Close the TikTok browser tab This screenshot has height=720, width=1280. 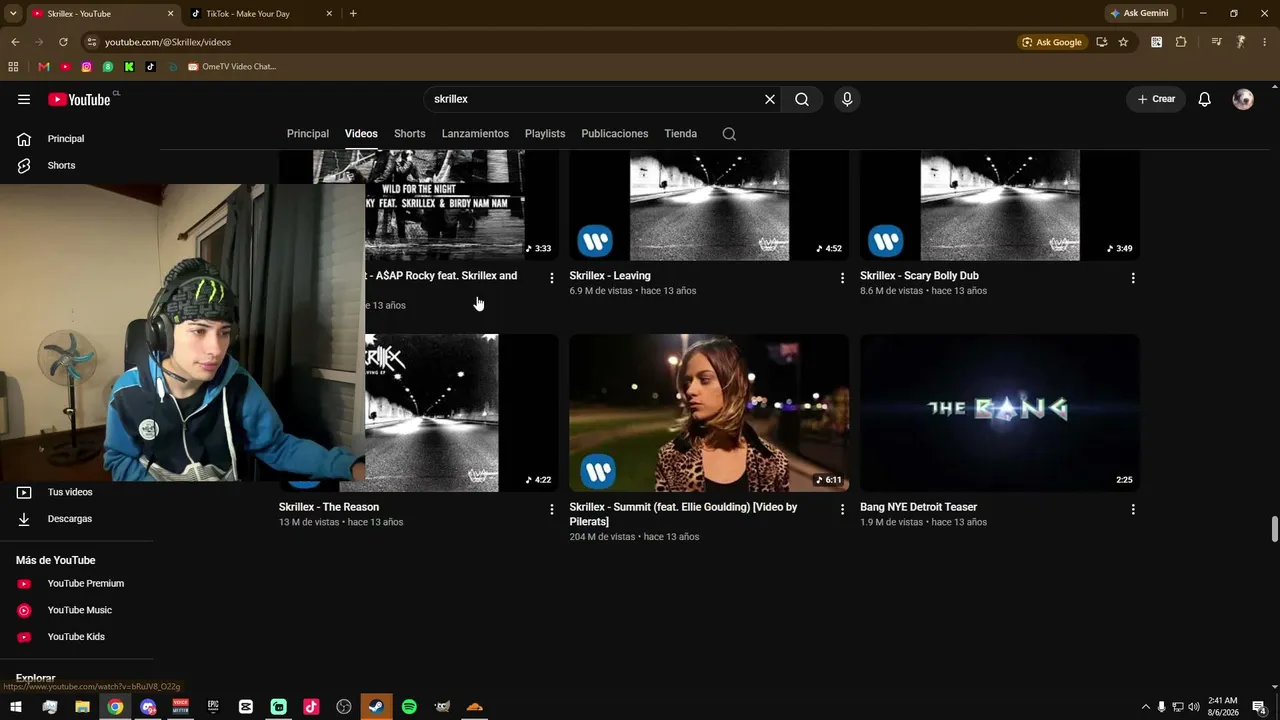329,14
